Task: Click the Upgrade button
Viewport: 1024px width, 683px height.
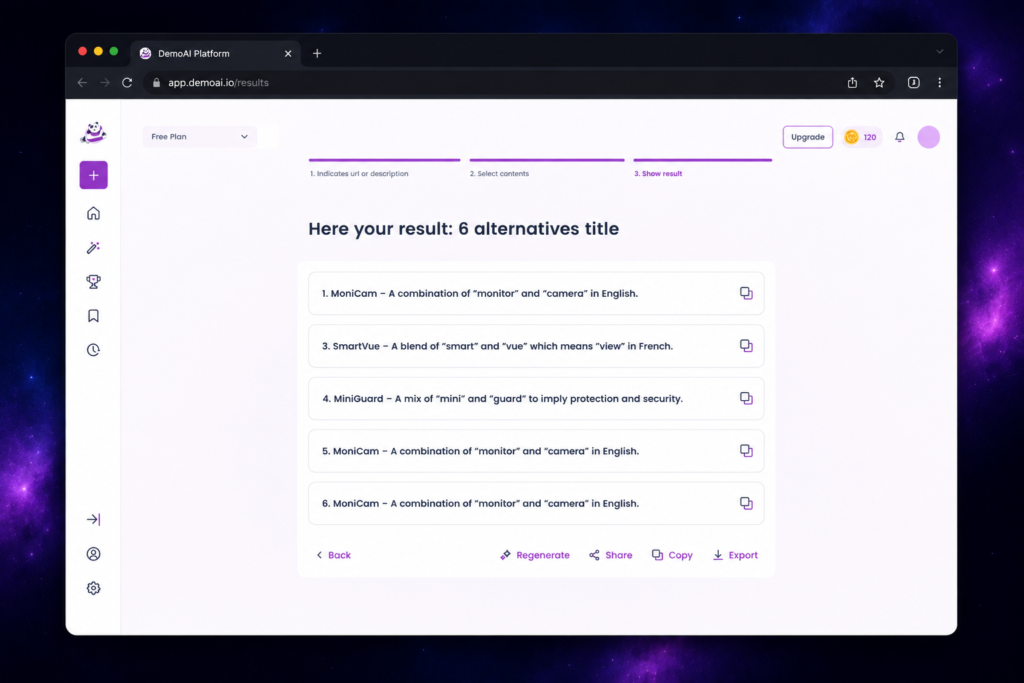Action: [x=808, y=137]
